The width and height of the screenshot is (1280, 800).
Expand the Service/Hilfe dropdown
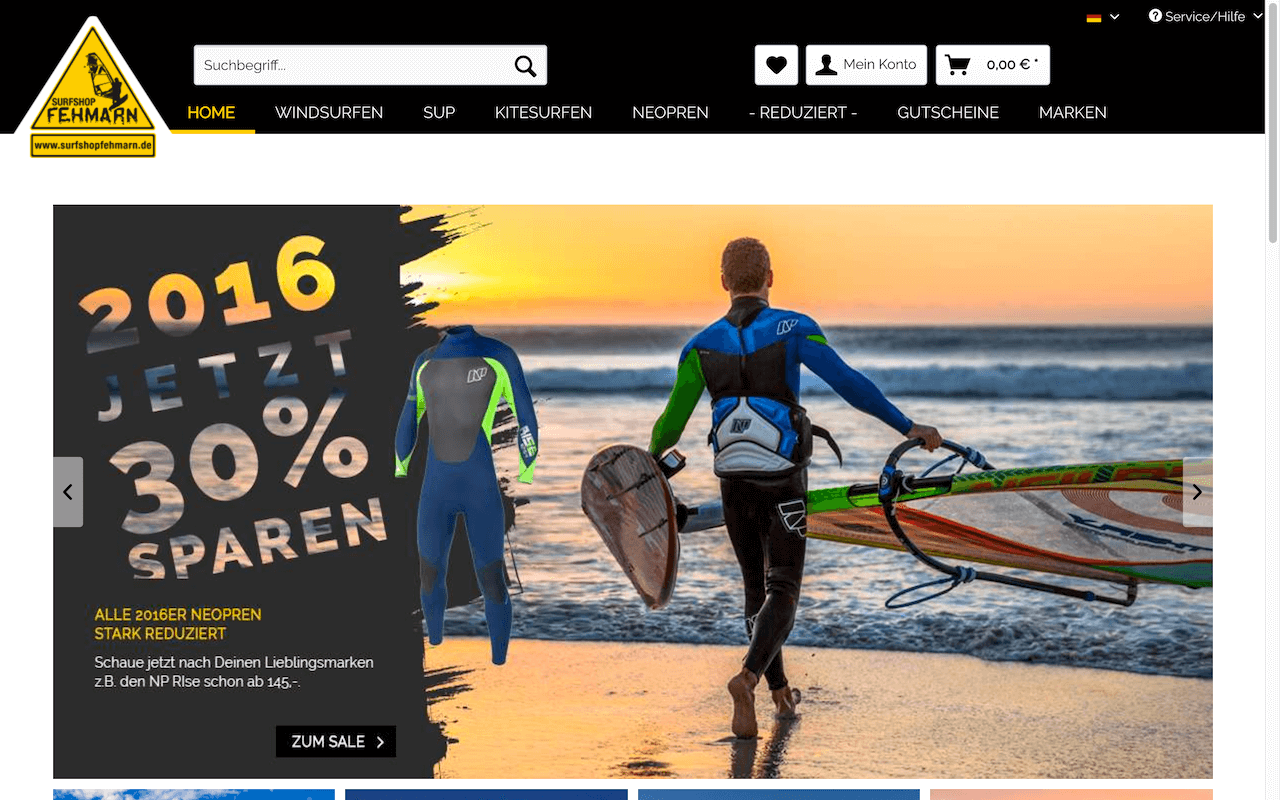coord(1205,16)
